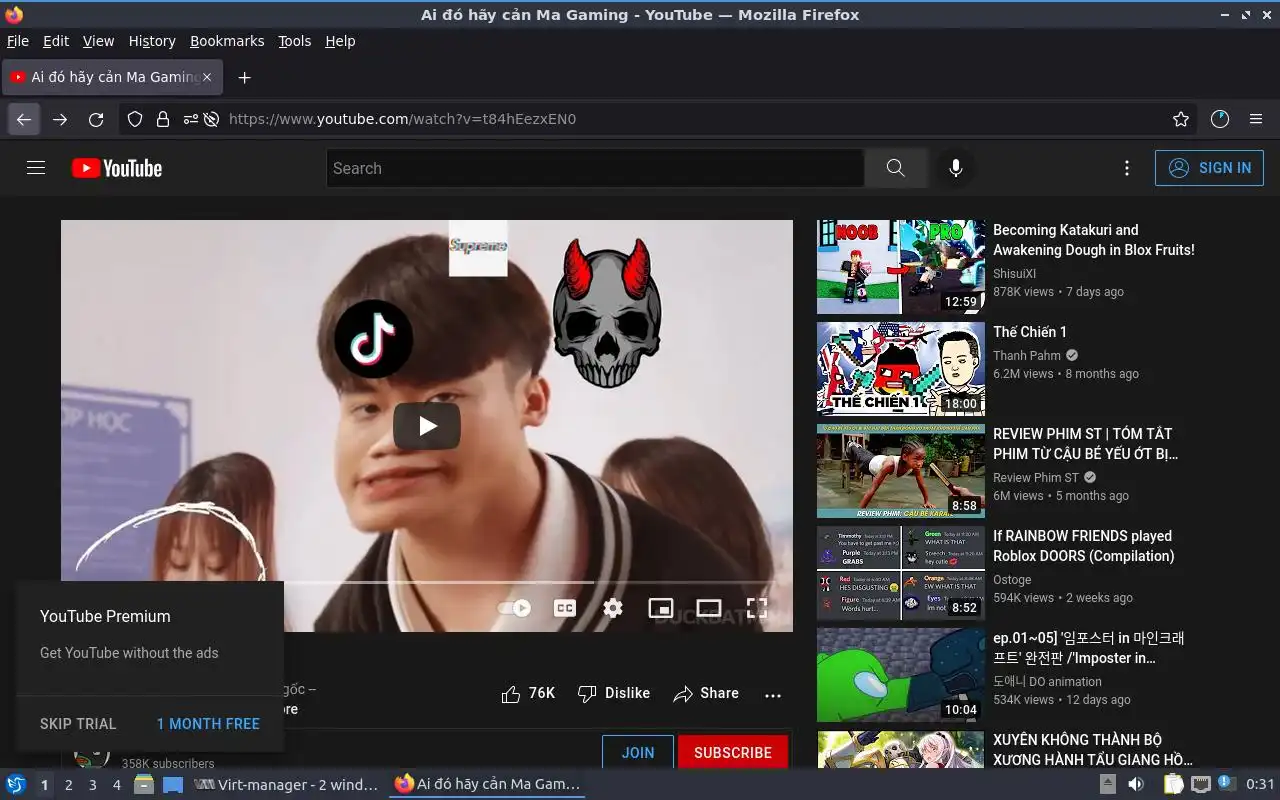Click the autoplay blocked icon in address bar

(x=211, y=119)
